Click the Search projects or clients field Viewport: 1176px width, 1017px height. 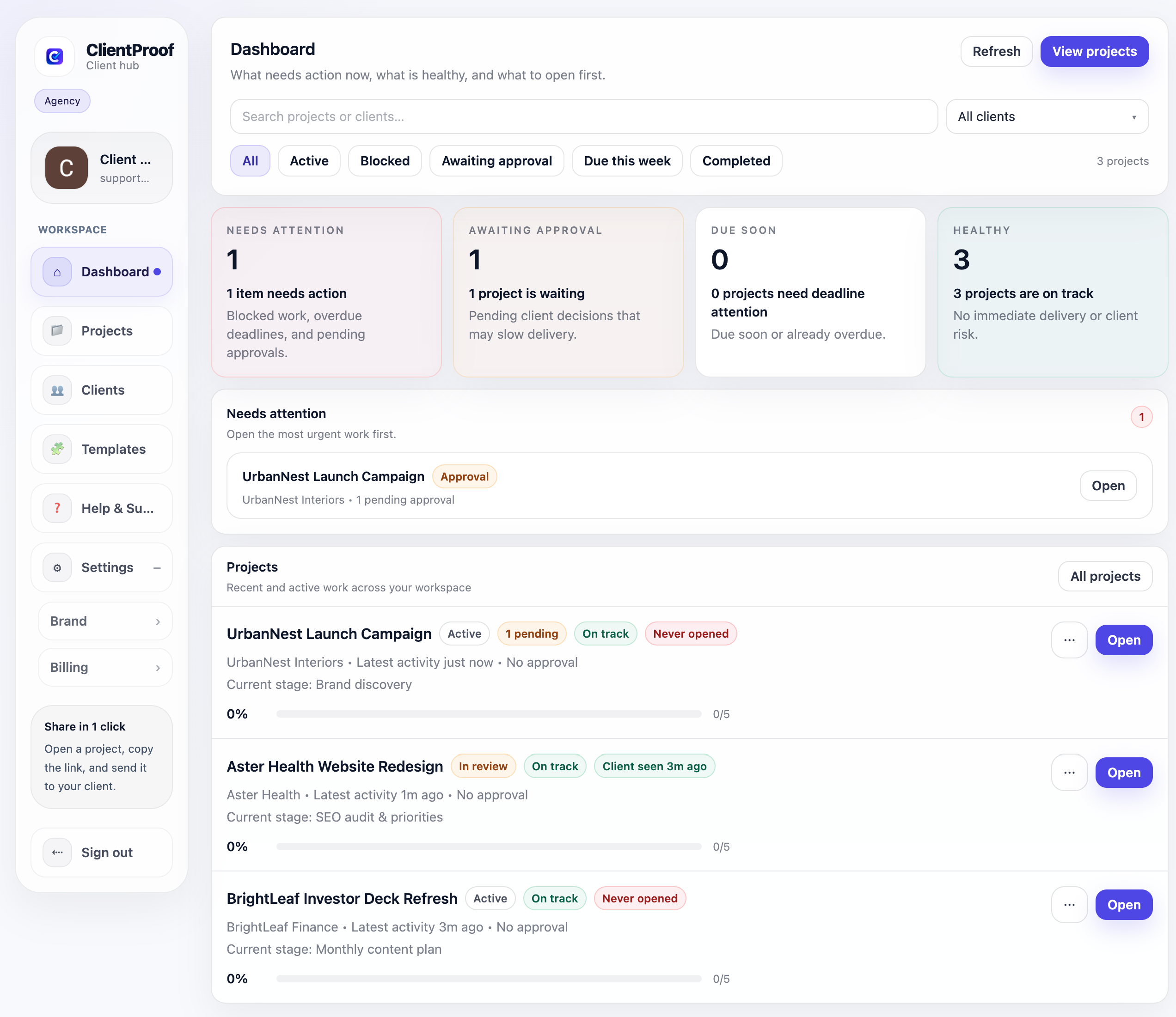coord(583,117)
